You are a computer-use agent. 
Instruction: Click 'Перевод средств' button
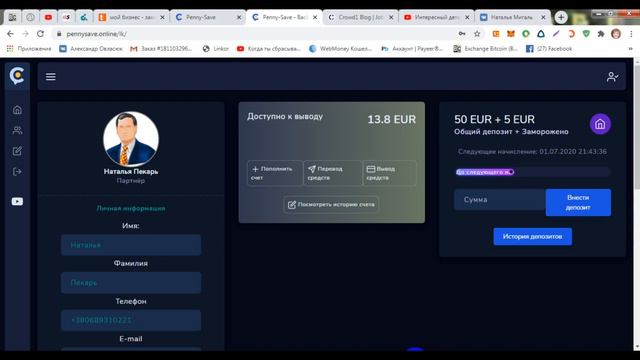tap(332, 173)
